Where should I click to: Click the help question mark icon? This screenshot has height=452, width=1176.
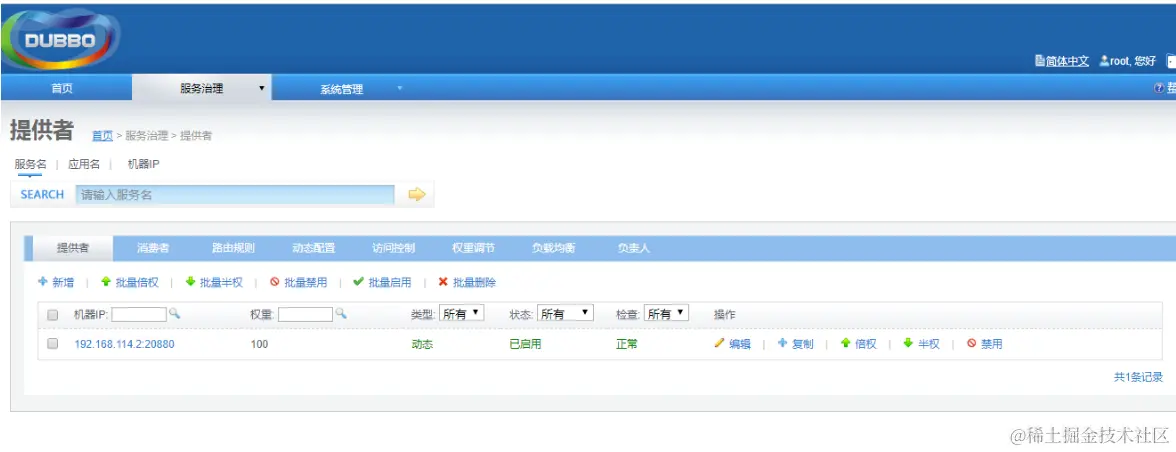(1158, 88)
